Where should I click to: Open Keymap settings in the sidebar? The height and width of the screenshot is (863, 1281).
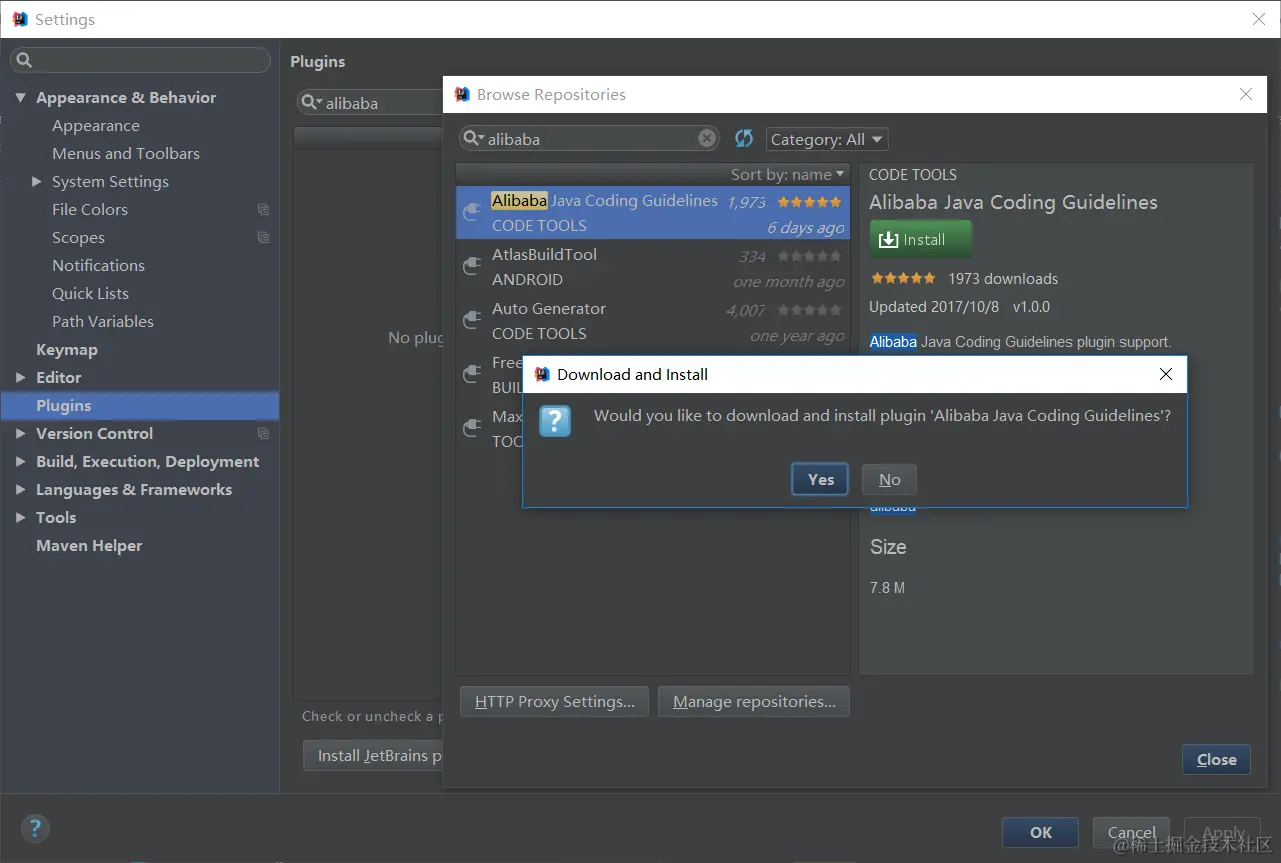(67, 349)
